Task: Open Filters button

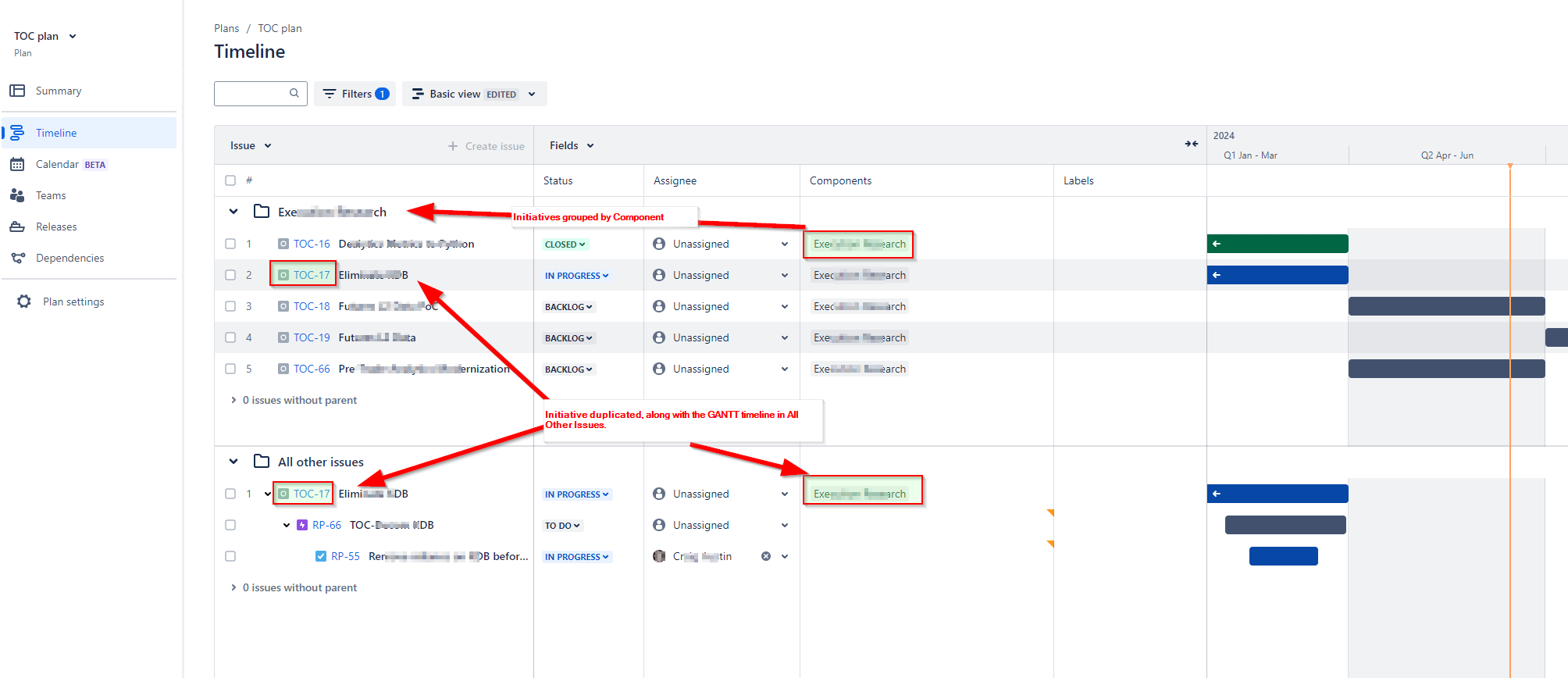Action: pyautogui.click(x=355, y=94)
